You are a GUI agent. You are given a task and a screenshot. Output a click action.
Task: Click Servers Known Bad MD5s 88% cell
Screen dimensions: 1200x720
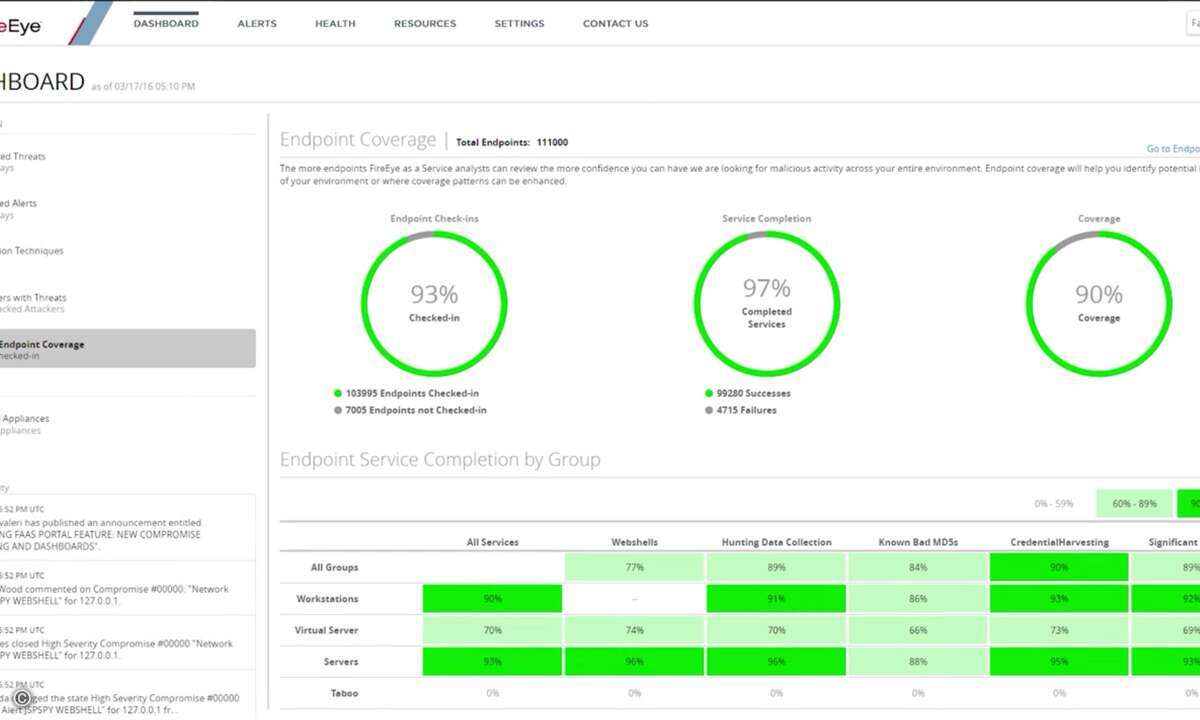point(918,662)
